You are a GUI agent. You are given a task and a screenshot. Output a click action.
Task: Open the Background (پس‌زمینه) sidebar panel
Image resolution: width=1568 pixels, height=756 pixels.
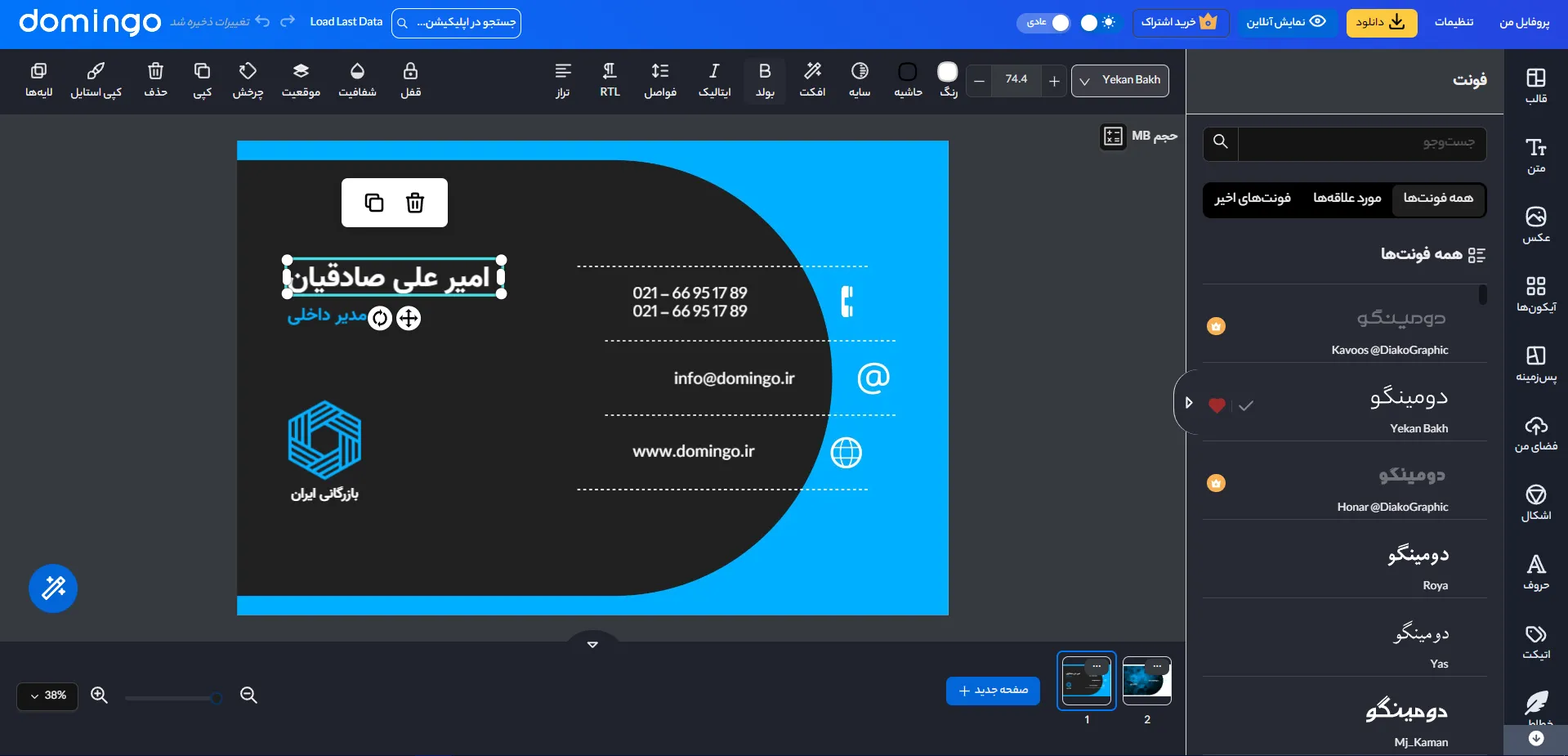coord(1536,364)
